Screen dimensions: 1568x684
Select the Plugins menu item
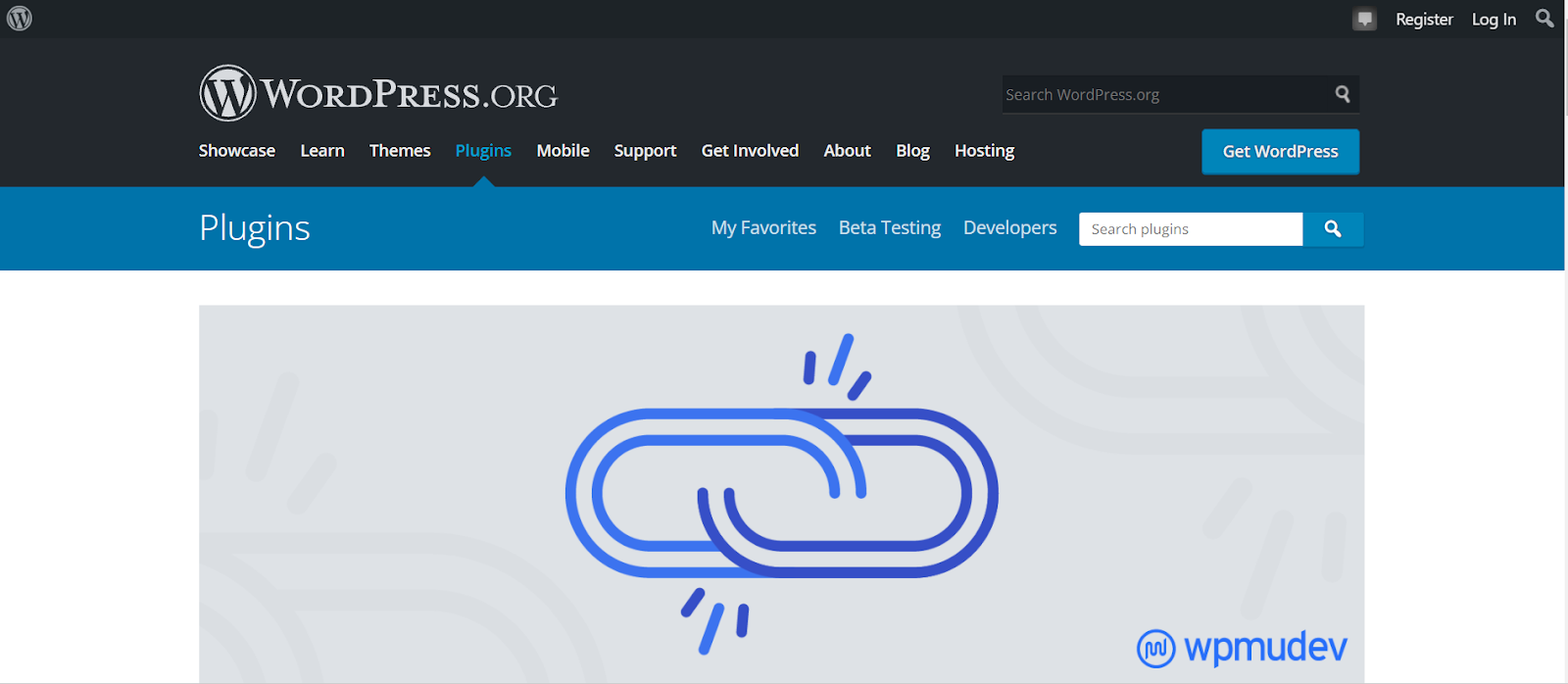(x=483, y=151)
